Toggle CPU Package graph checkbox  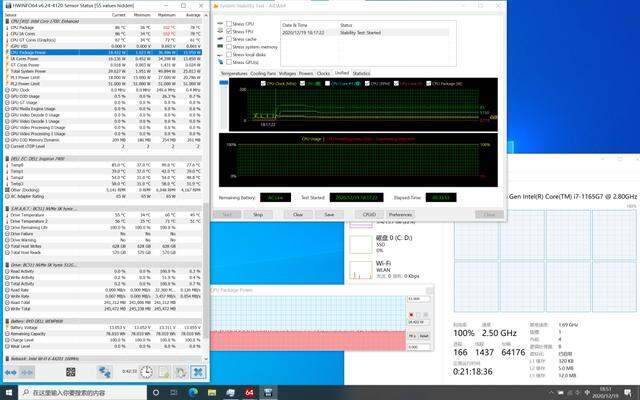click(429, 83)
